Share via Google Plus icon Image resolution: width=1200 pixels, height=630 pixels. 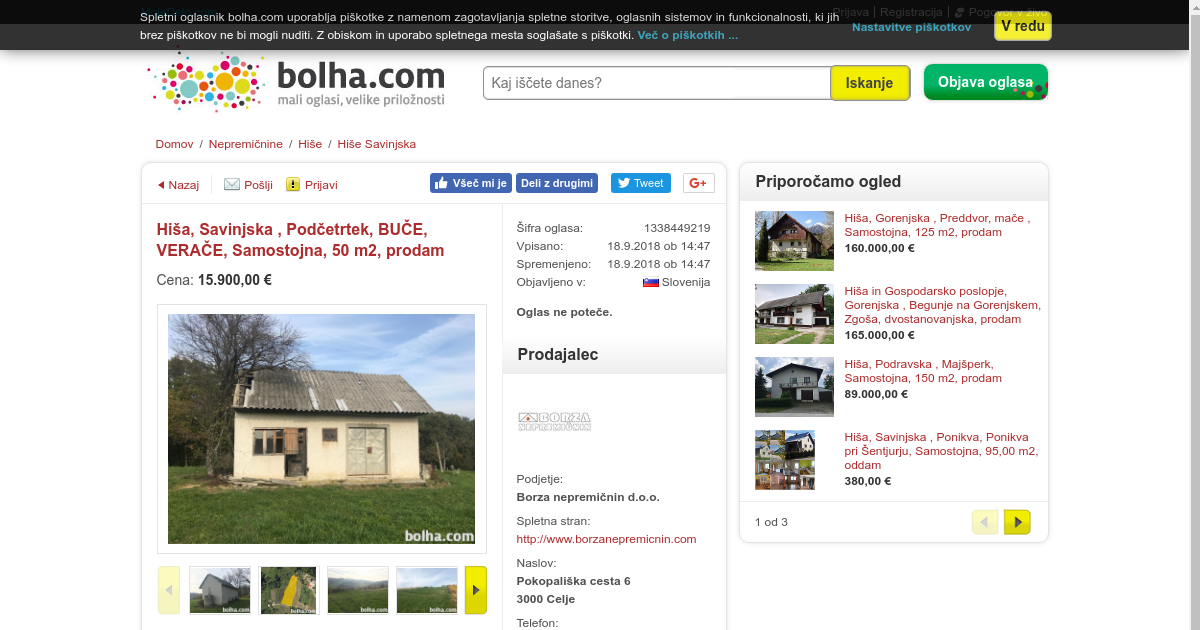[x=698, y=183]
